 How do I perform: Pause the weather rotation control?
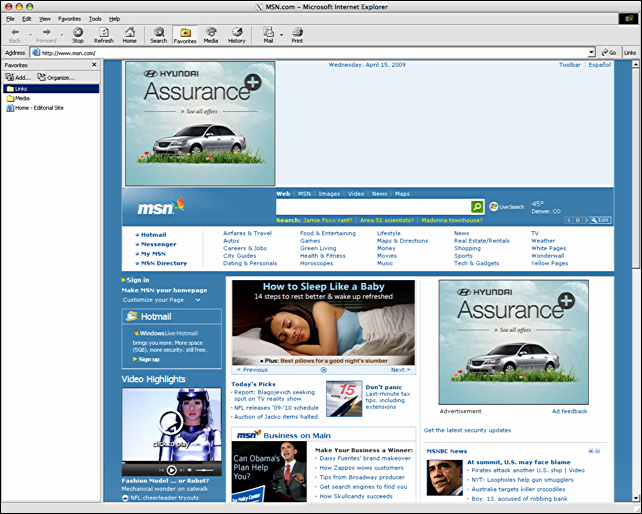coord(578,220)
